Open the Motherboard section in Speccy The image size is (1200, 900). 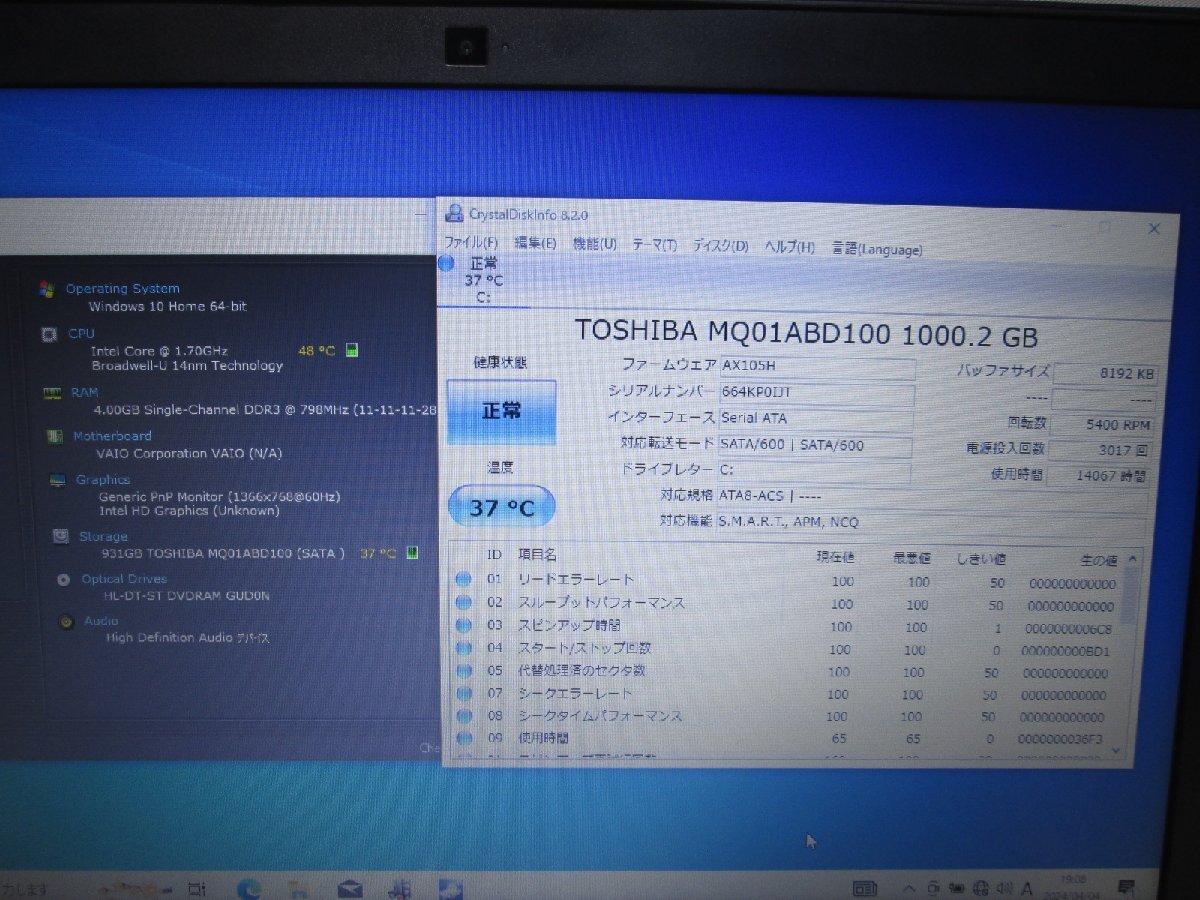point(112,436)
